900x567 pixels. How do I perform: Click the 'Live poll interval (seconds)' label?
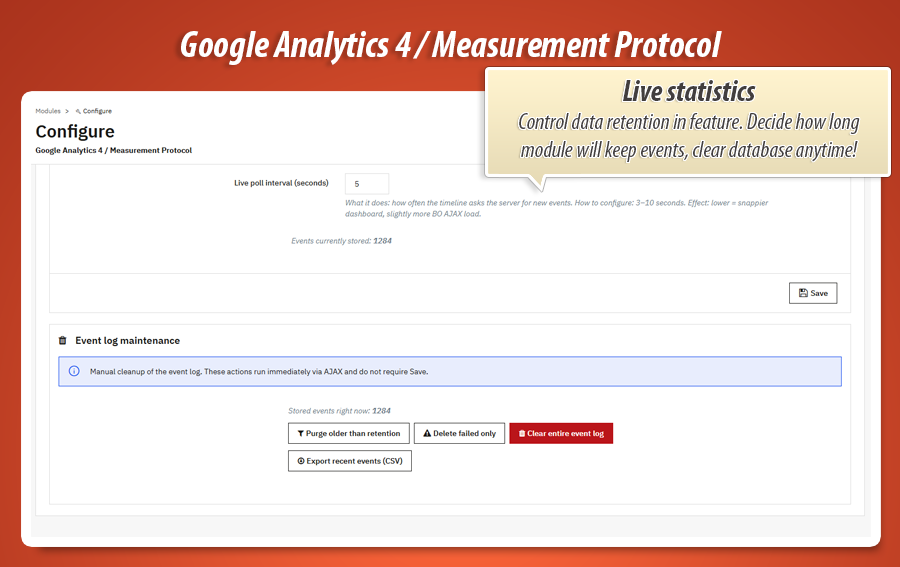(x=281, y=183)
